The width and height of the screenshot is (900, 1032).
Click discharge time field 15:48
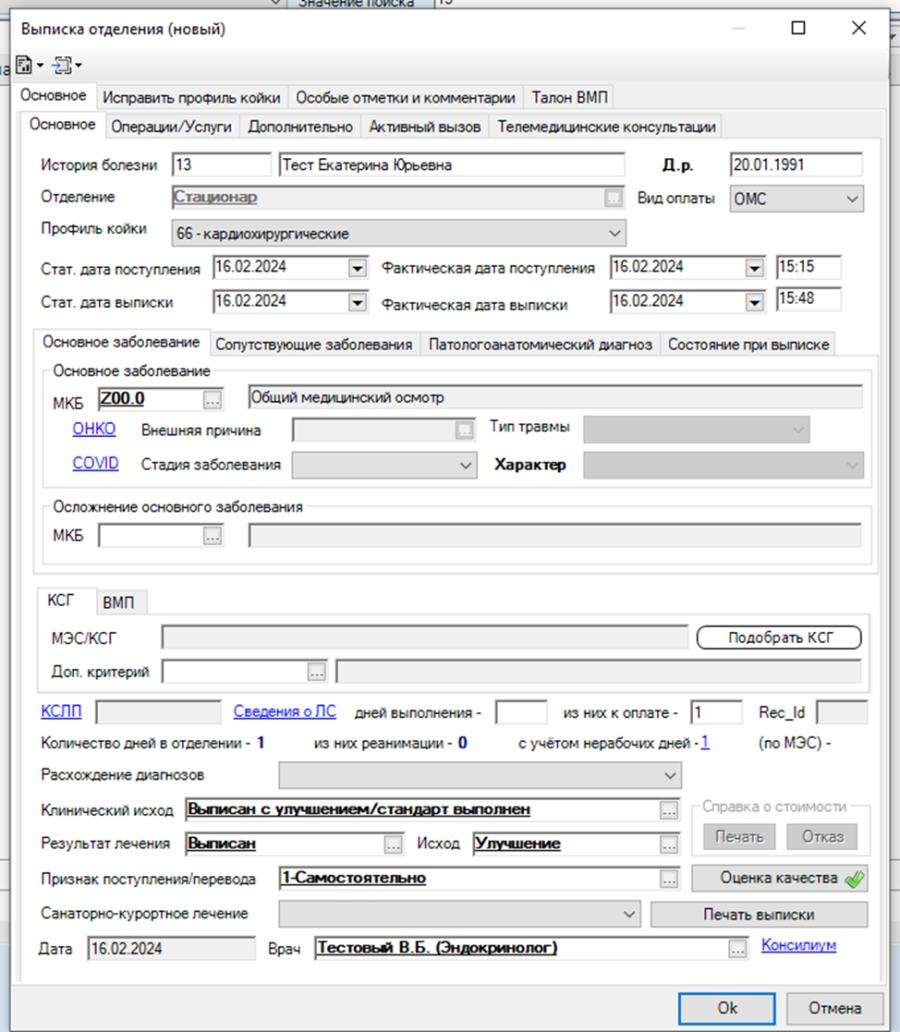pyautogui.click(x=808, y=299)
